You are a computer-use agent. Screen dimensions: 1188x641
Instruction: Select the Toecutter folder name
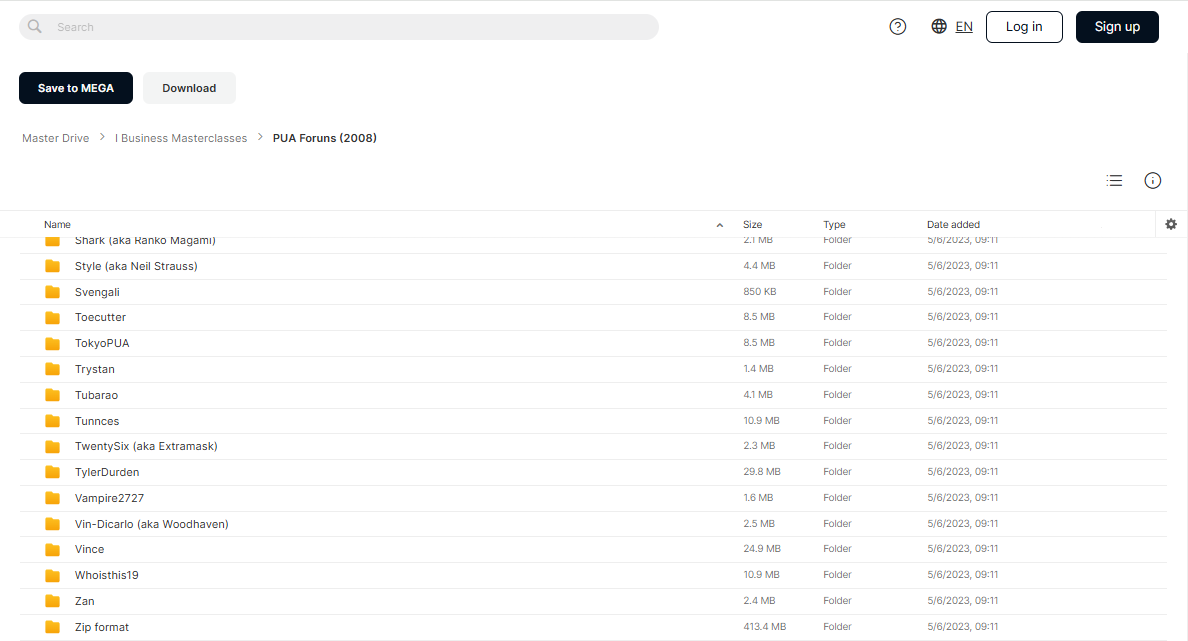point(101,317)
